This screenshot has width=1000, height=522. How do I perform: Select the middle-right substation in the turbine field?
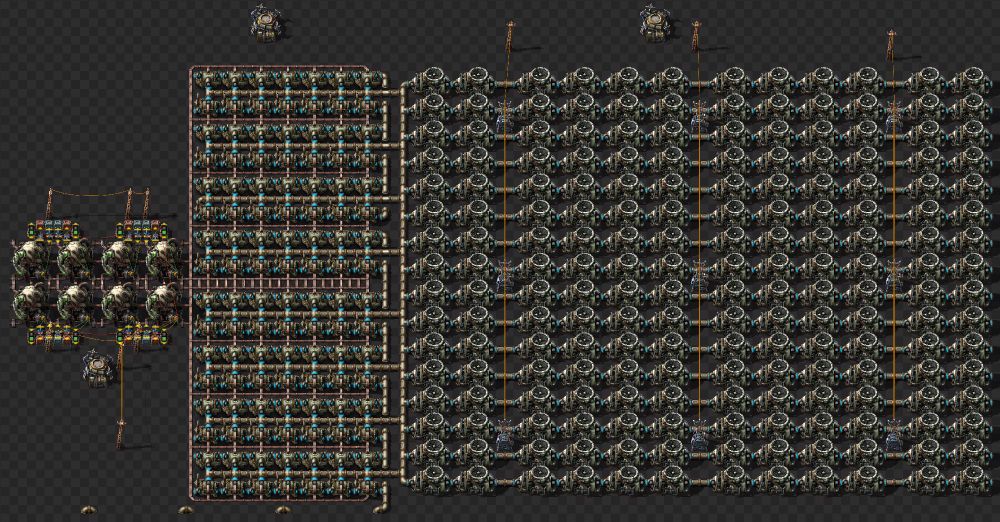point(893,276)
